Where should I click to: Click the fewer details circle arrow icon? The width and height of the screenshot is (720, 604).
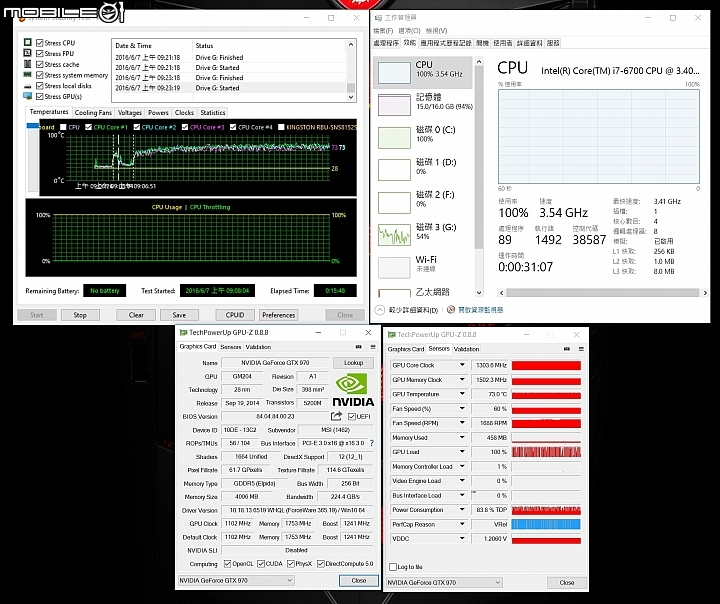379,310
